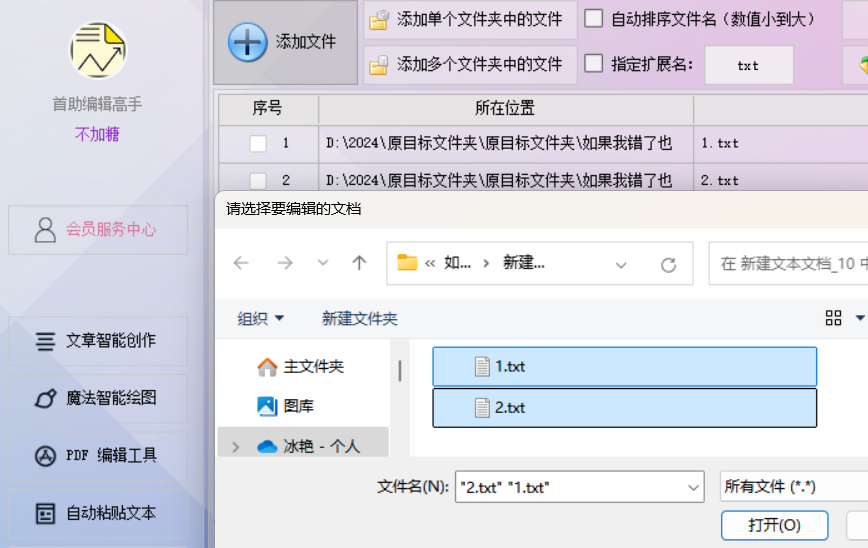Click 新建文件夹 in the dialog toolbar
The image size is (868, 548).
pyautogui.click(x=360, y=319)
